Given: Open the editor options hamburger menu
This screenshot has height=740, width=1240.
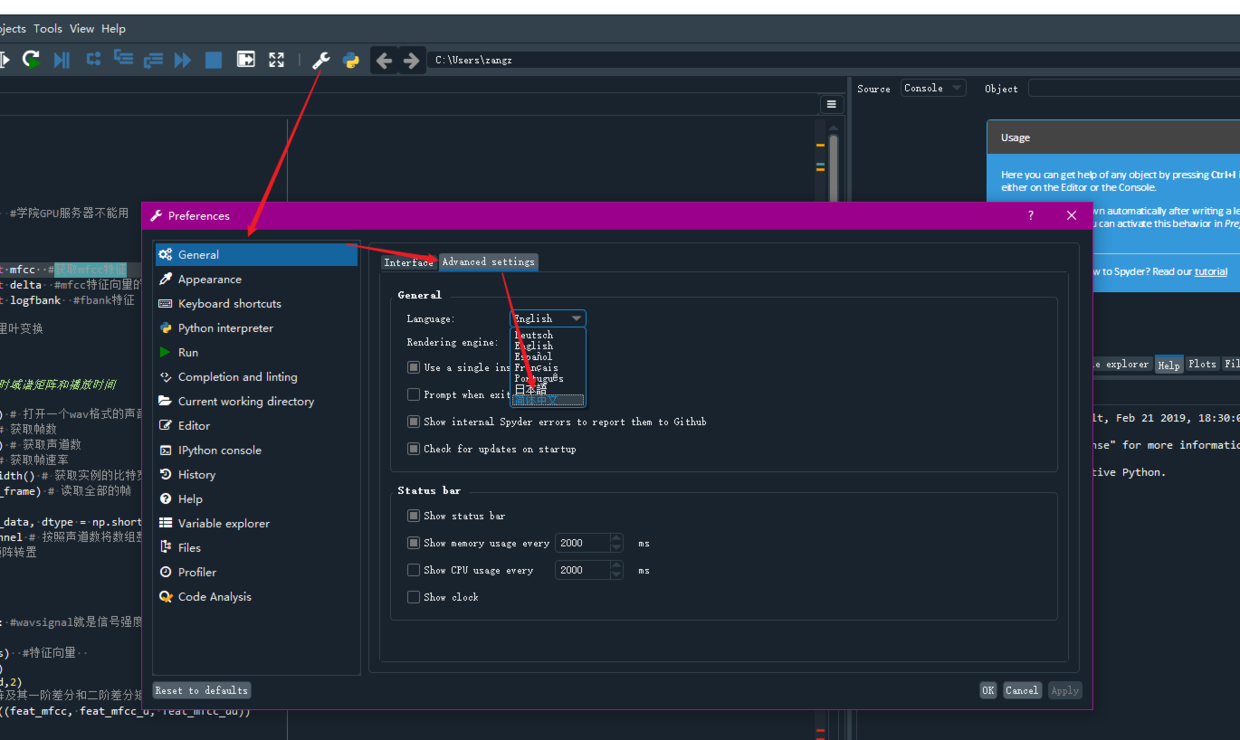Looking at the screenshot, I should point(831,104).
